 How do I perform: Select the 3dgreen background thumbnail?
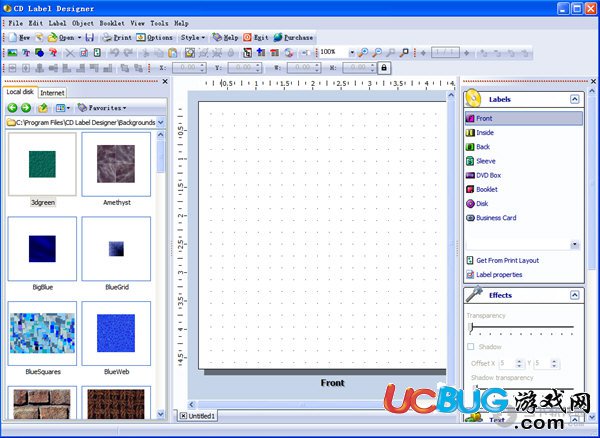[x=42, y=164]
